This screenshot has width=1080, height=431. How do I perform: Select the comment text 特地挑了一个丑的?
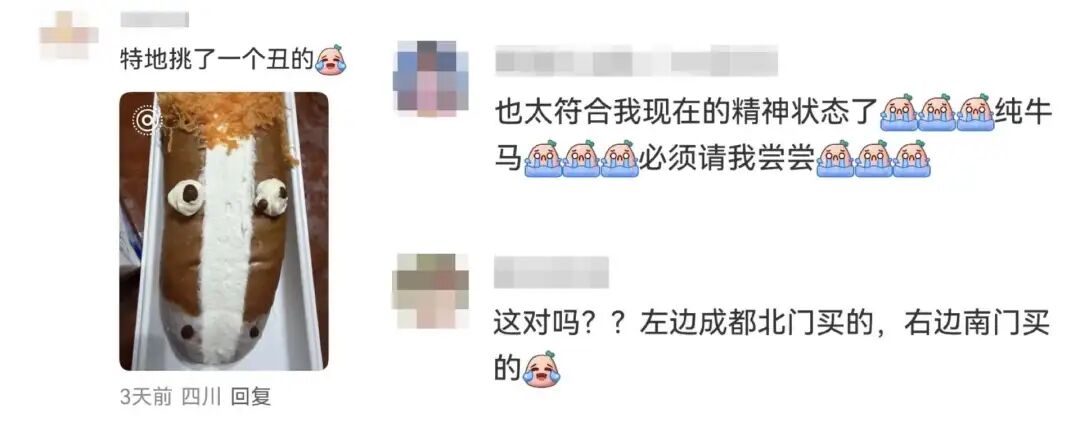pos(217,61)
